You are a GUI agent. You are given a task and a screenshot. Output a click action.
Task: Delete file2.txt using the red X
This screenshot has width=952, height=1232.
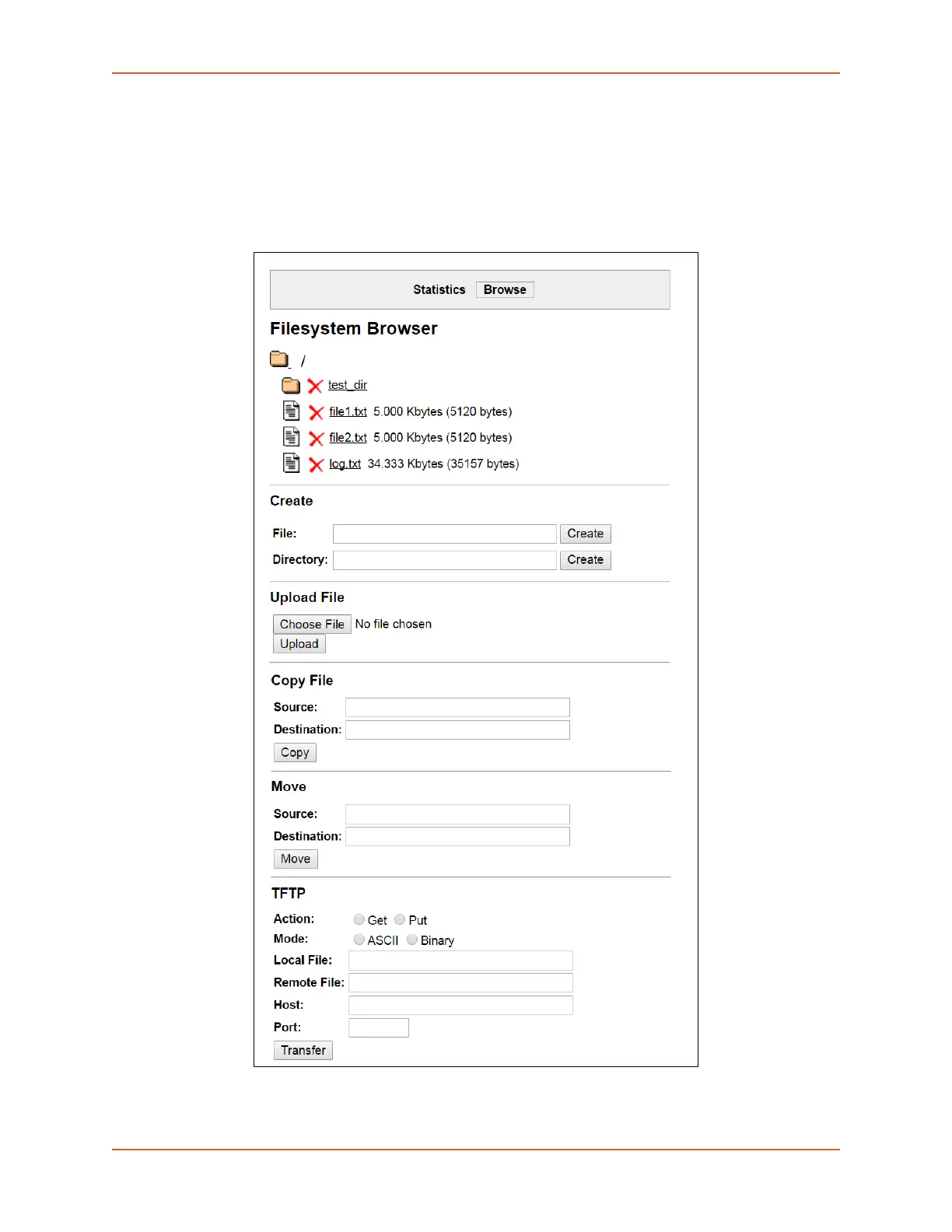(316, 439)
